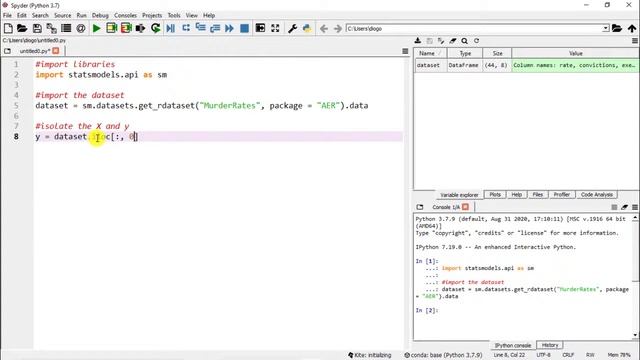Toggle fullscreen mode icon
Screen dimensions: 640x360
[x=275, y=28]
